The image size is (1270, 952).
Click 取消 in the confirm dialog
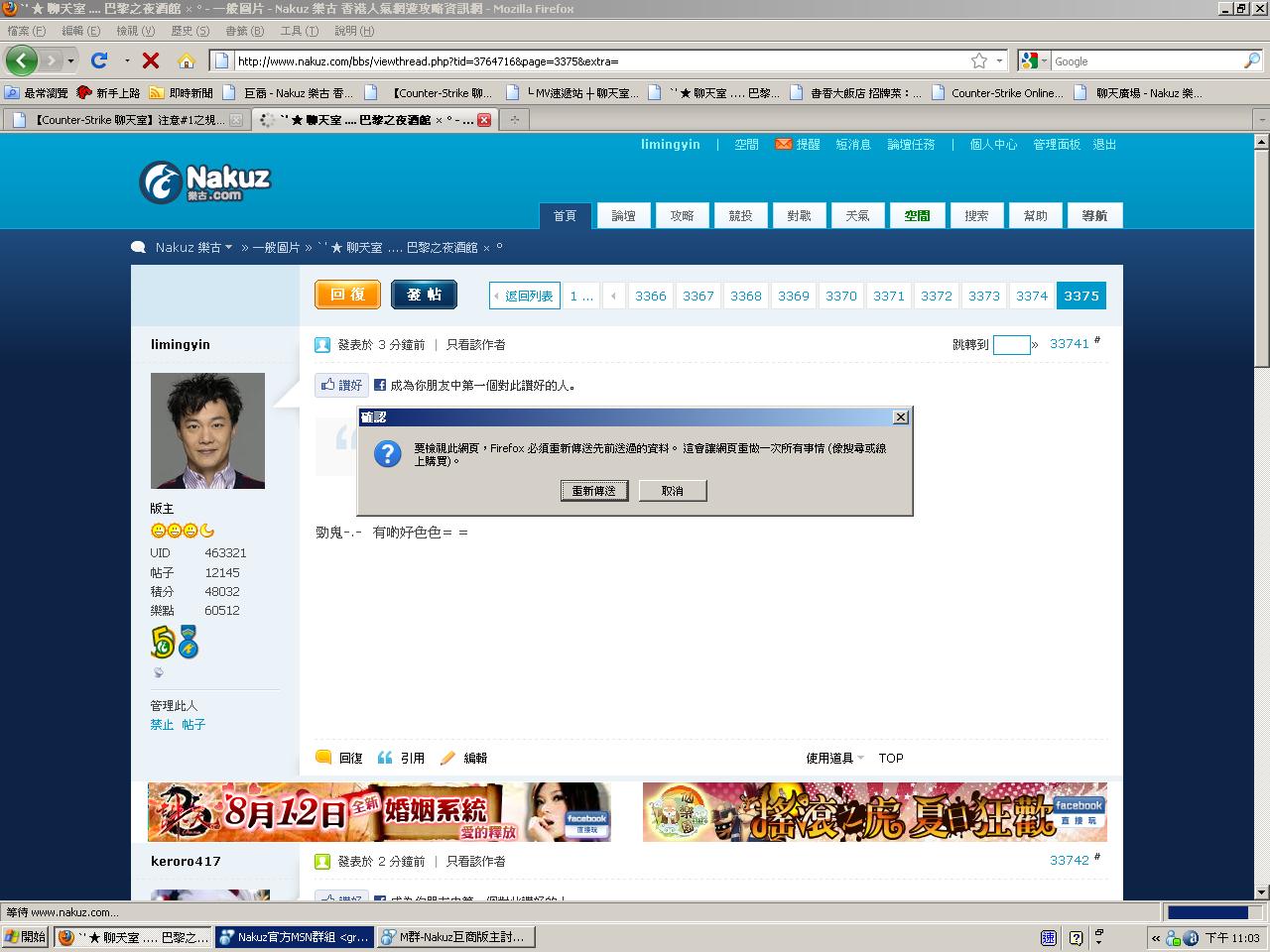click(673, 491)
